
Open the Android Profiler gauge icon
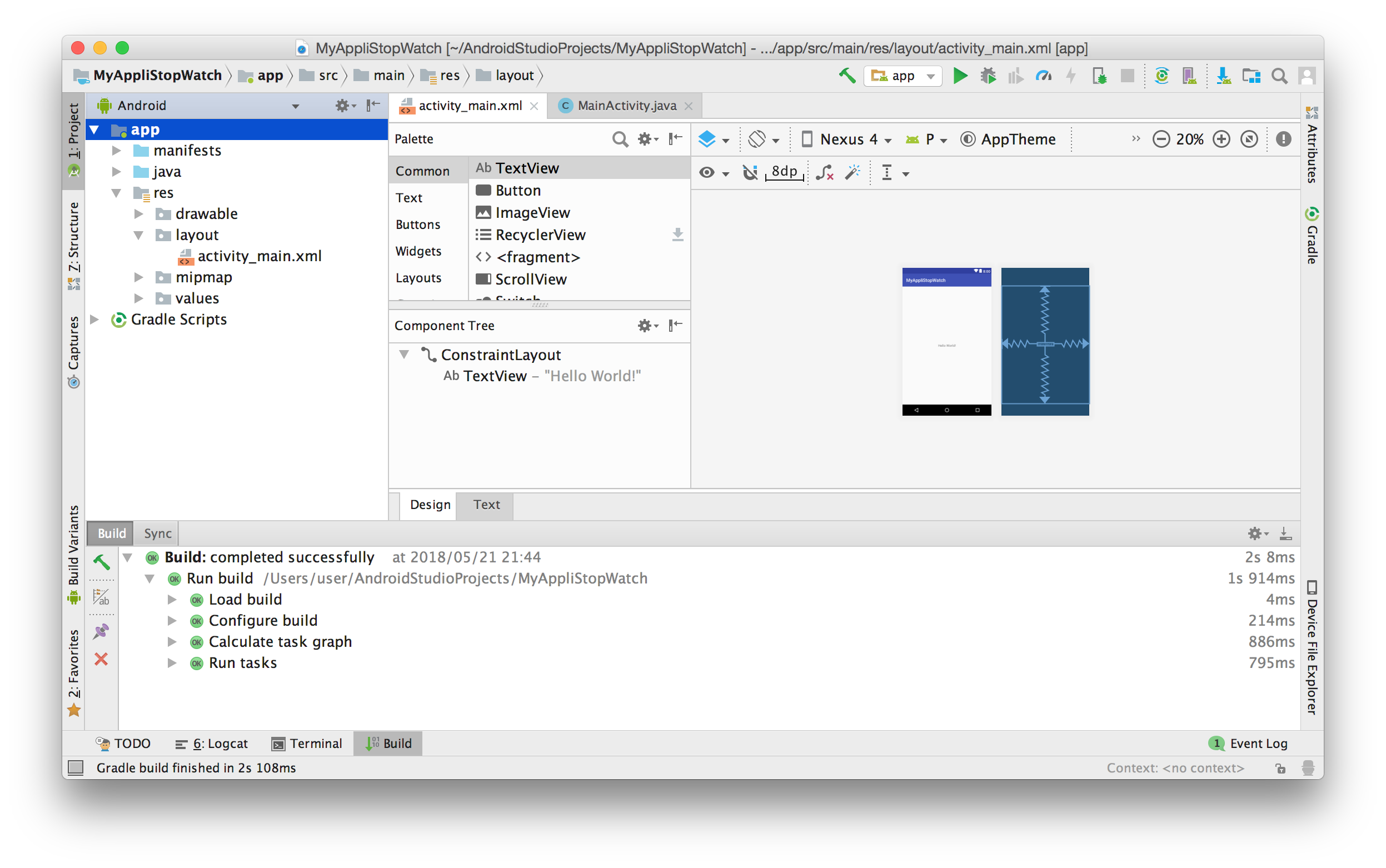pyautogui.click(x=1043, y=76)
